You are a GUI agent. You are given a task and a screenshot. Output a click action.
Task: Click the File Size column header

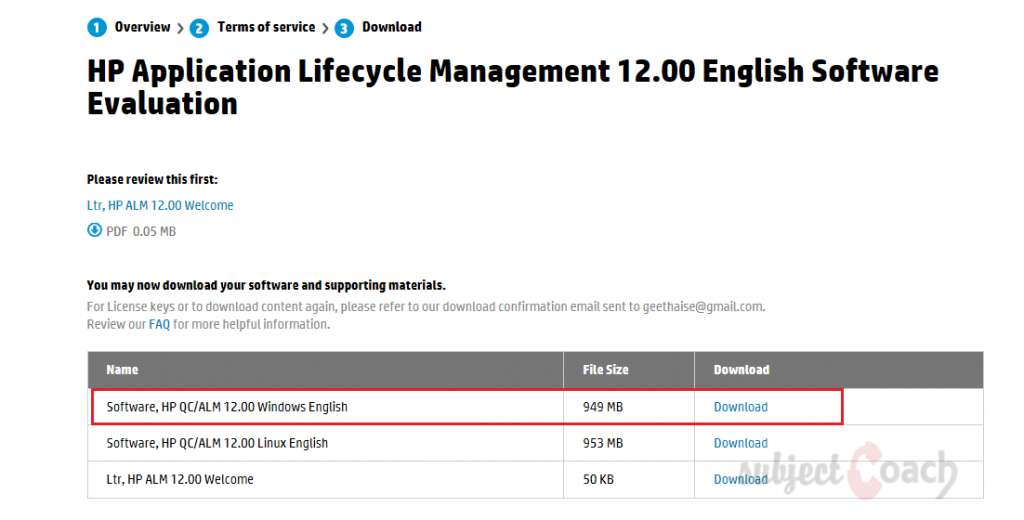pyautogui.click(x=605, y=370)
